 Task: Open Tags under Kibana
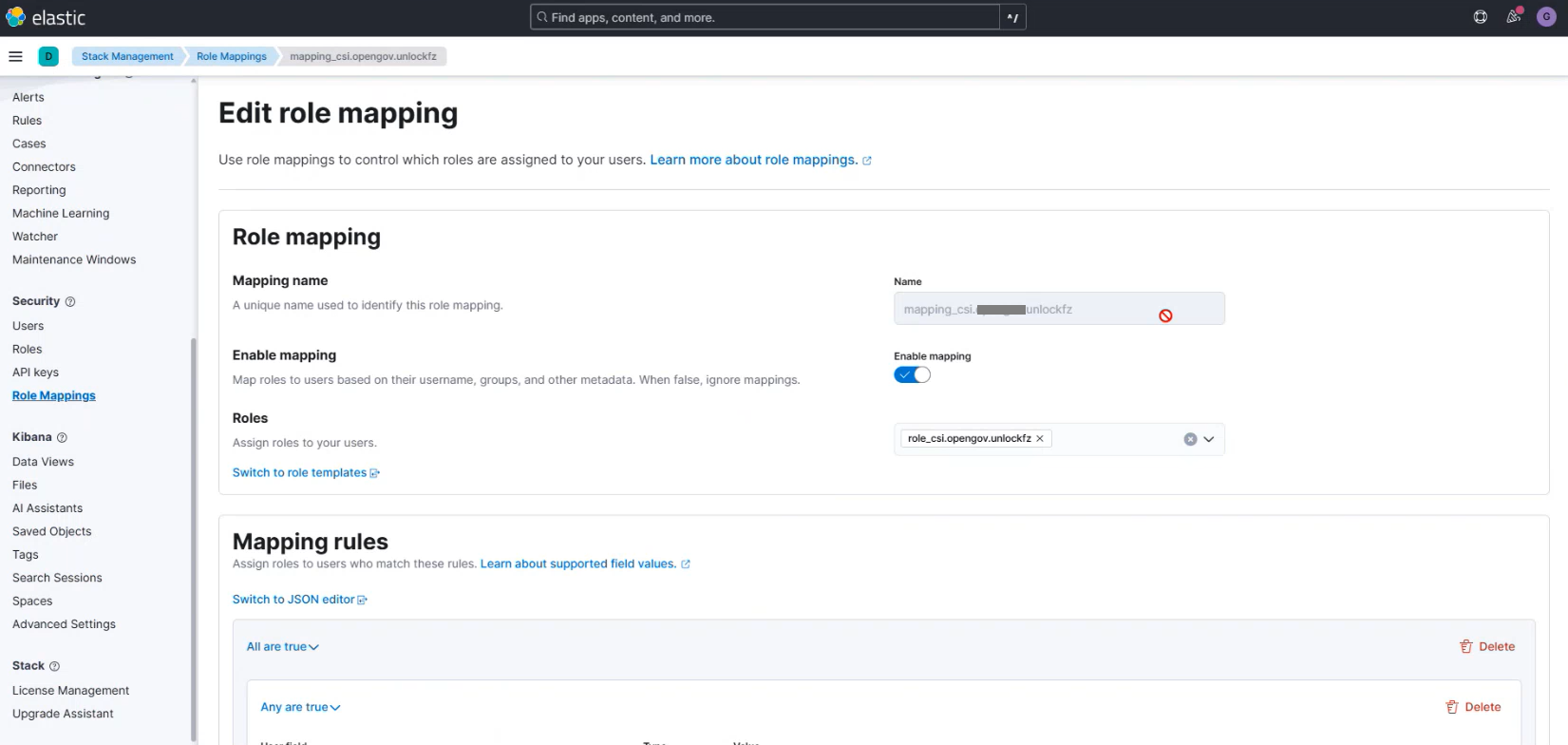click(x=26, y=555)
